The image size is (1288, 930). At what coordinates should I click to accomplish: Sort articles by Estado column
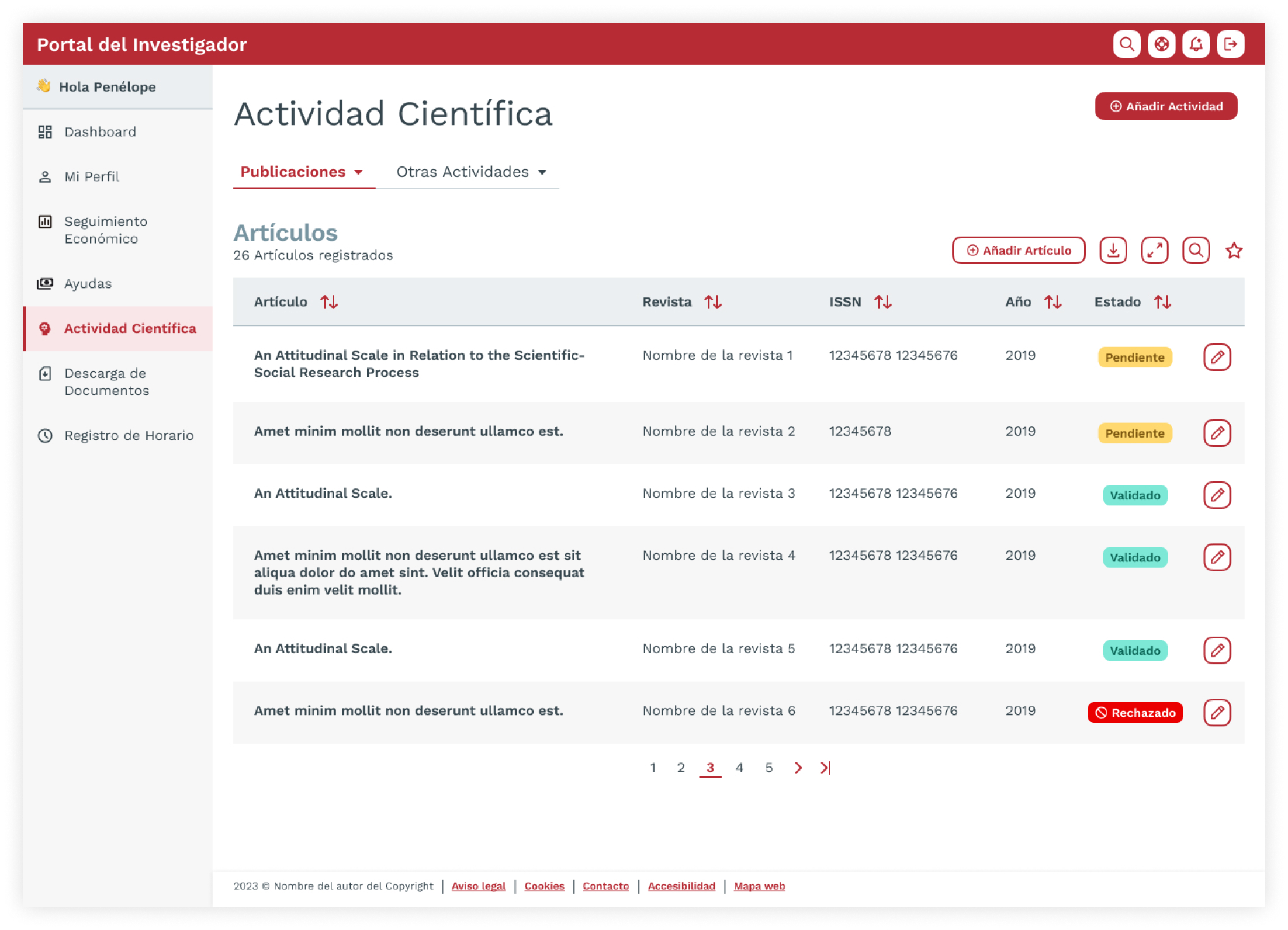click(x=1163, y=302)
